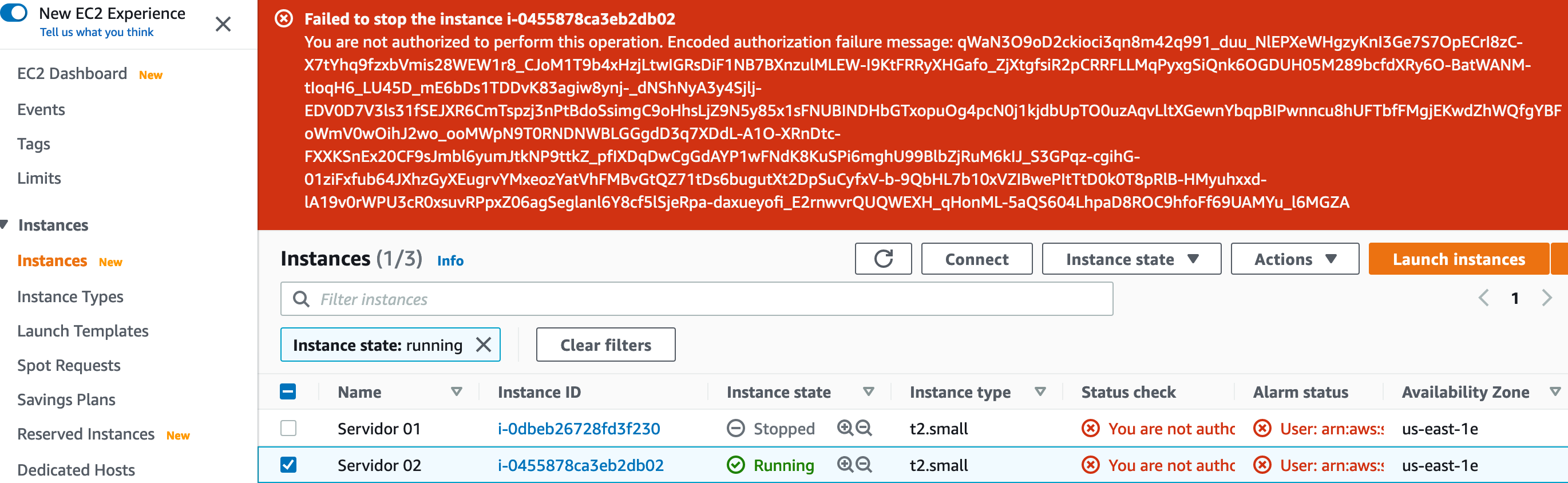Click zoom-out filter icon for Running state
Image resolution: width=1568 pixels, height=483 pixels.
tap(864, 465)
